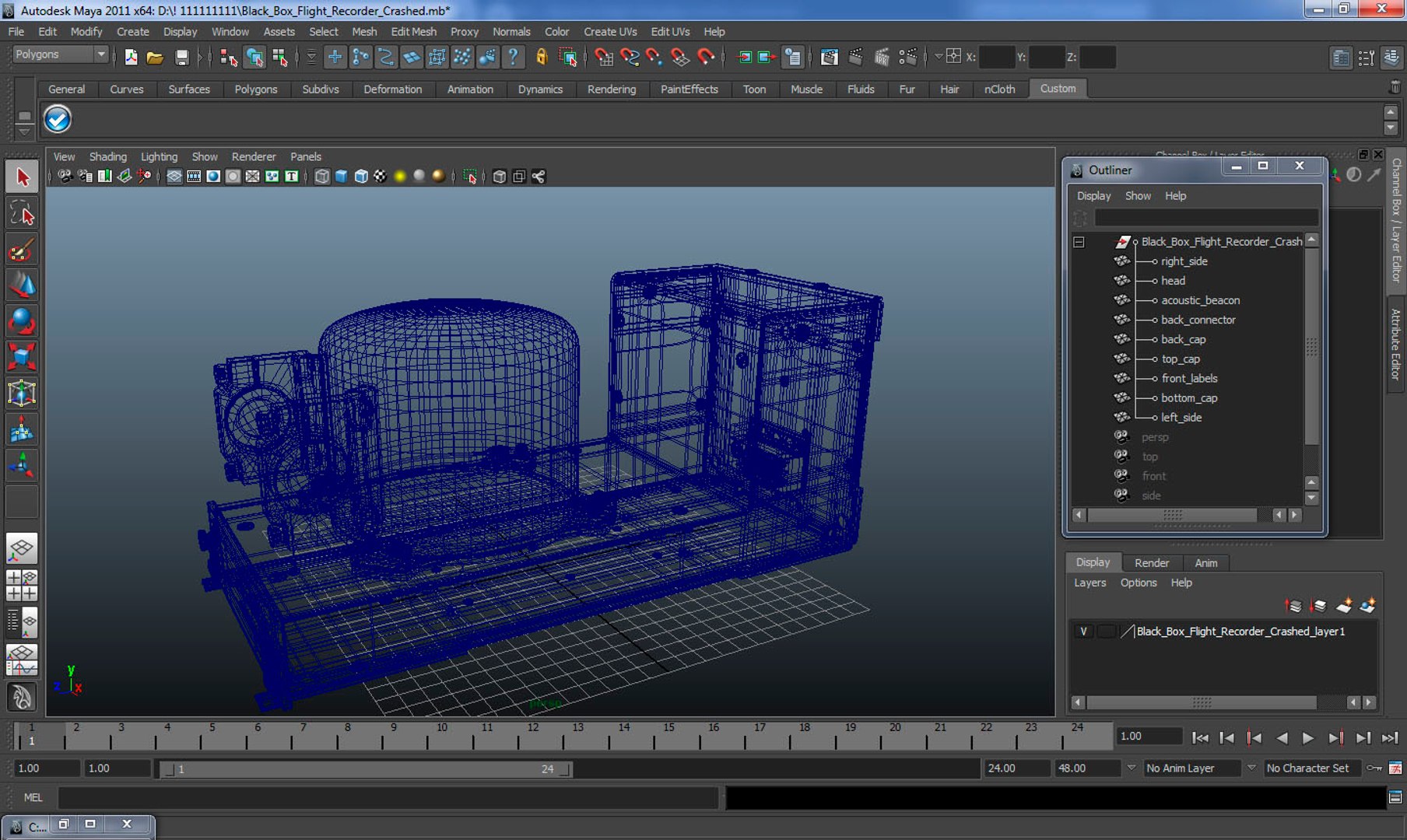Screen dimensions: 1407x840
Task: Click the Open Scene folder icon
Action: (155, 58)
